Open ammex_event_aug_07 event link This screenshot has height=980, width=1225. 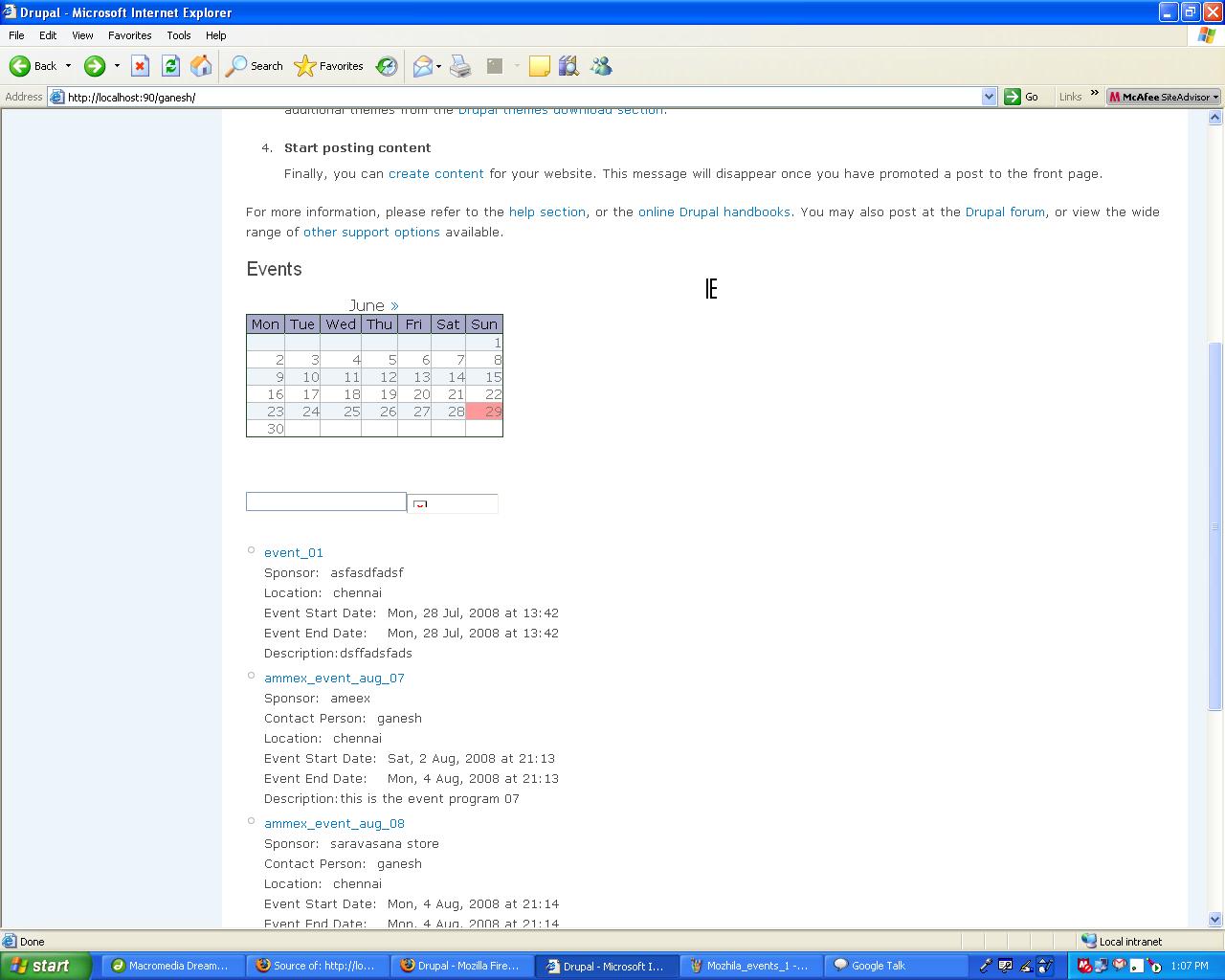click(334, 678)
